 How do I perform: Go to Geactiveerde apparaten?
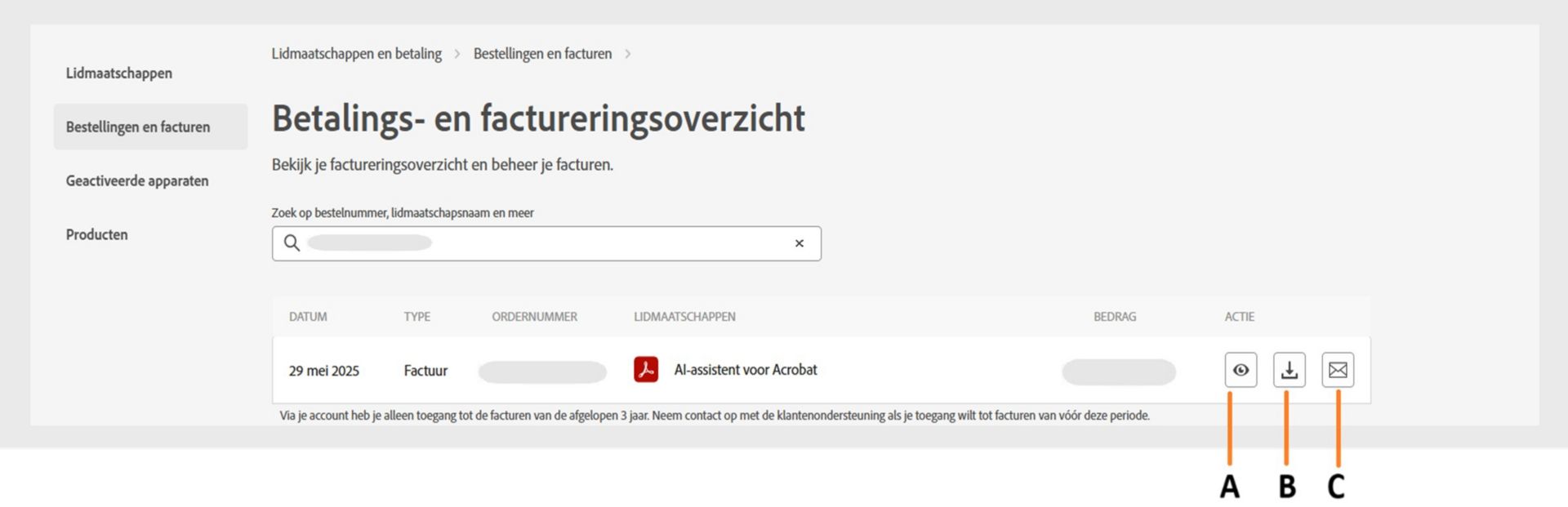click(x=137, y=180)
